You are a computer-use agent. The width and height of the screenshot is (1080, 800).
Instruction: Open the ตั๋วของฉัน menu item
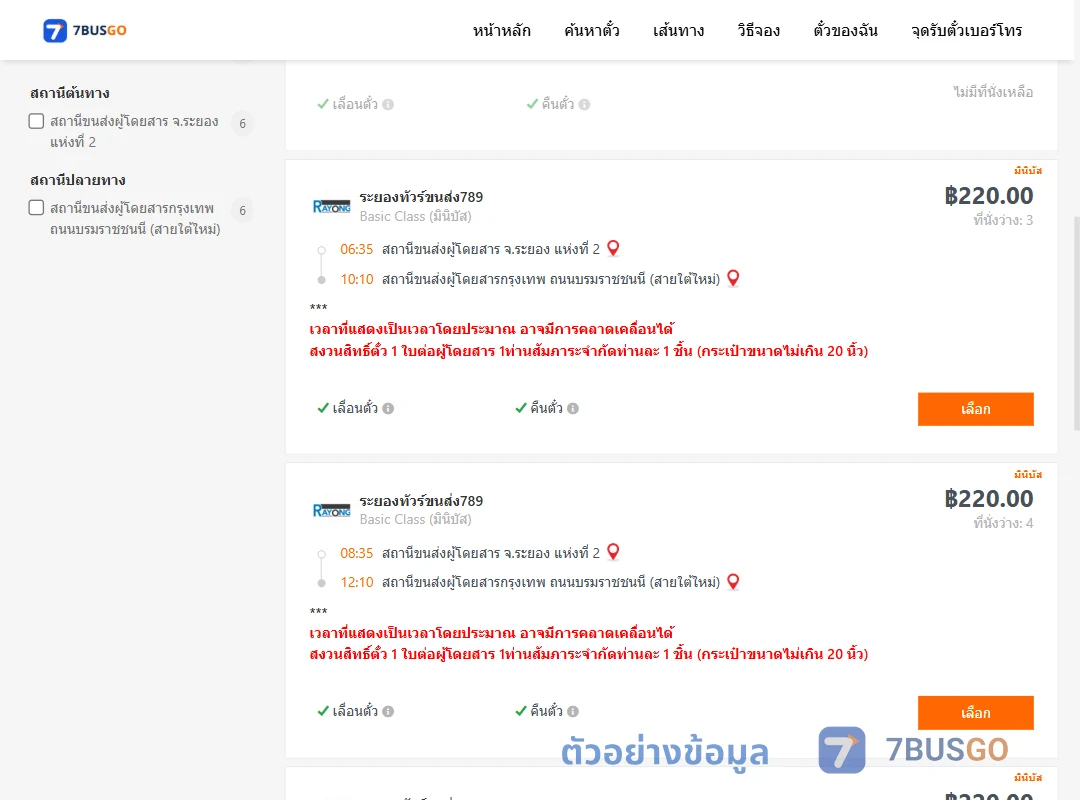(x=845, y=30)
